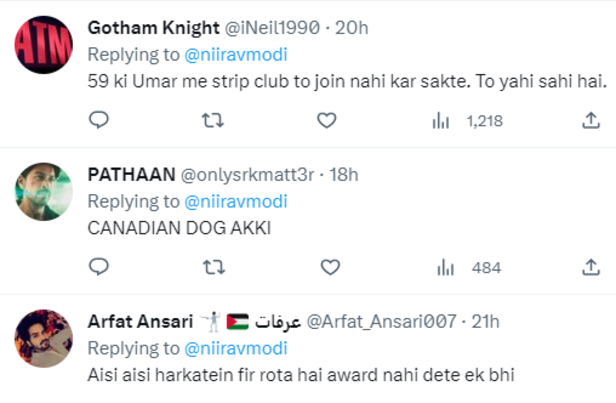The height and width of the screenshot is (403, 616).
Task: Retweet the CANADIAN DOG AKKI tweet
Action: [213, 267]
